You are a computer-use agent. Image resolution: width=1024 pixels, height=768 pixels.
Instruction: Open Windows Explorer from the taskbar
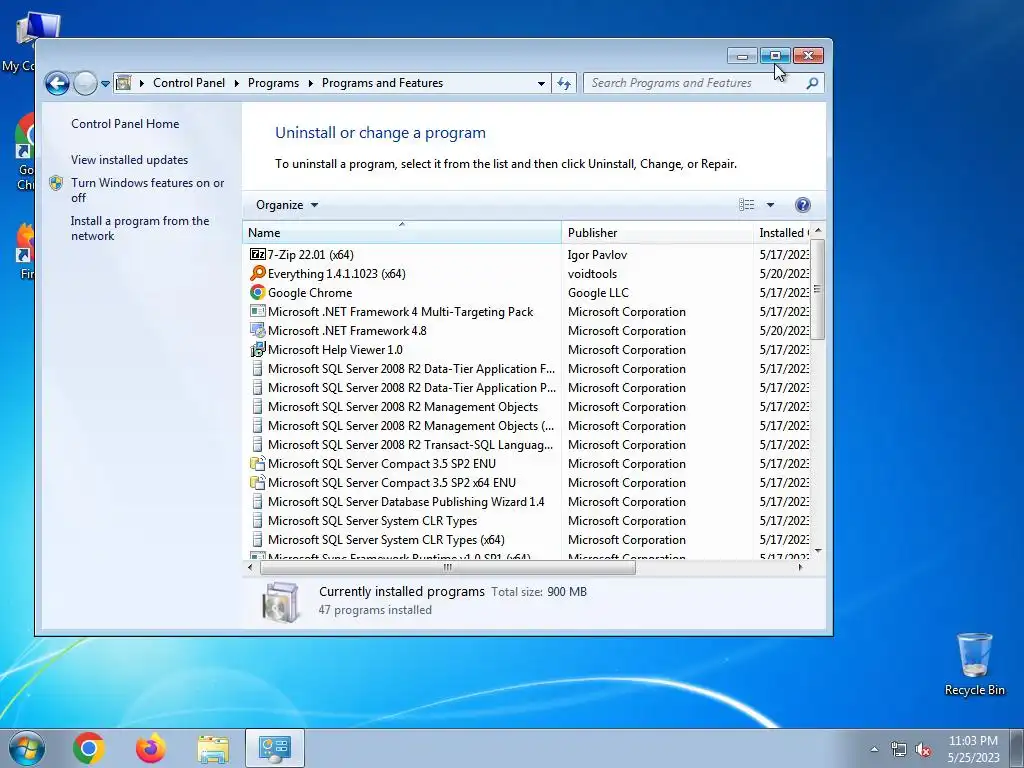pos(213,749)
